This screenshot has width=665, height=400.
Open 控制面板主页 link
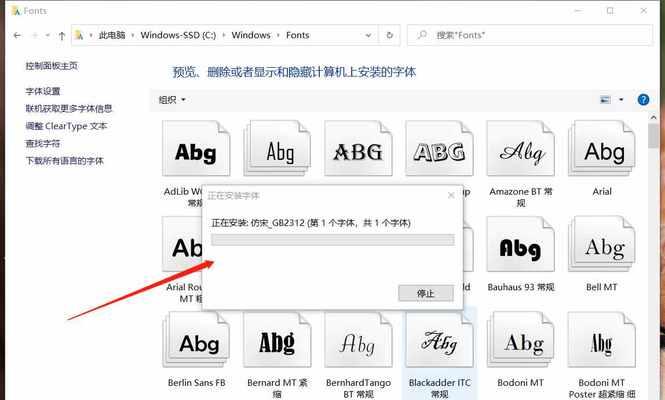coord(52,66)
